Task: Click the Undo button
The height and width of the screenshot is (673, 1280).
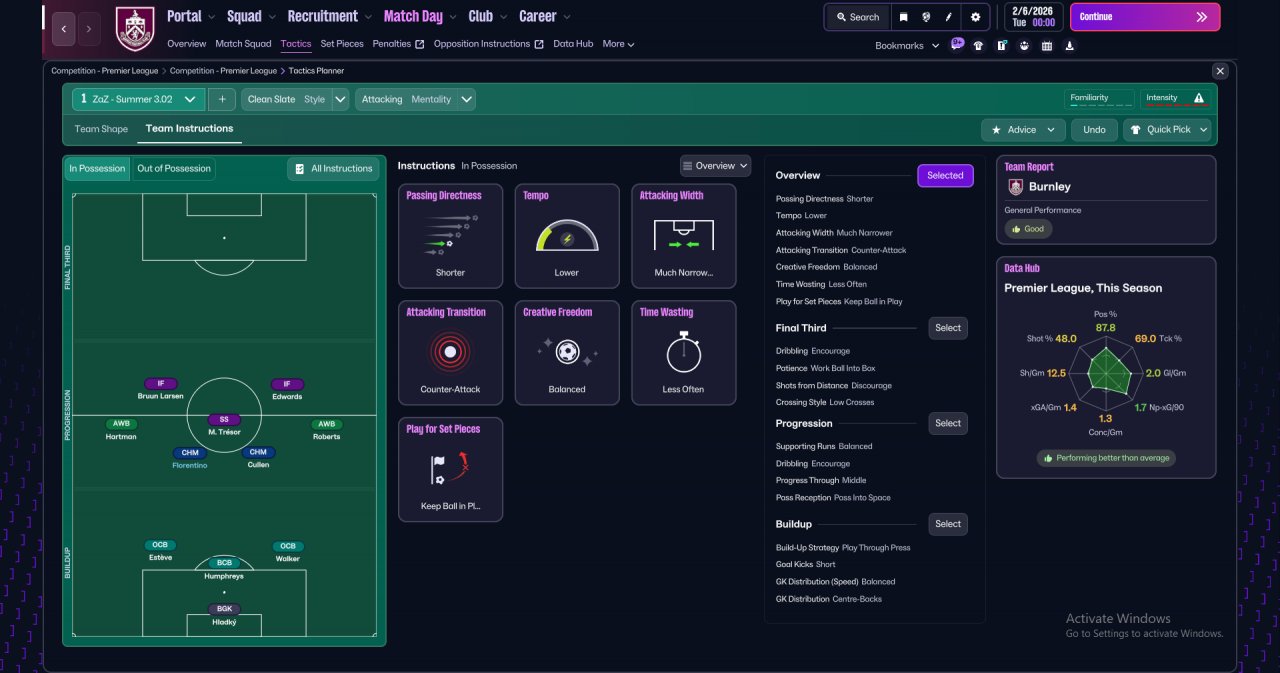Action: 1094,130
